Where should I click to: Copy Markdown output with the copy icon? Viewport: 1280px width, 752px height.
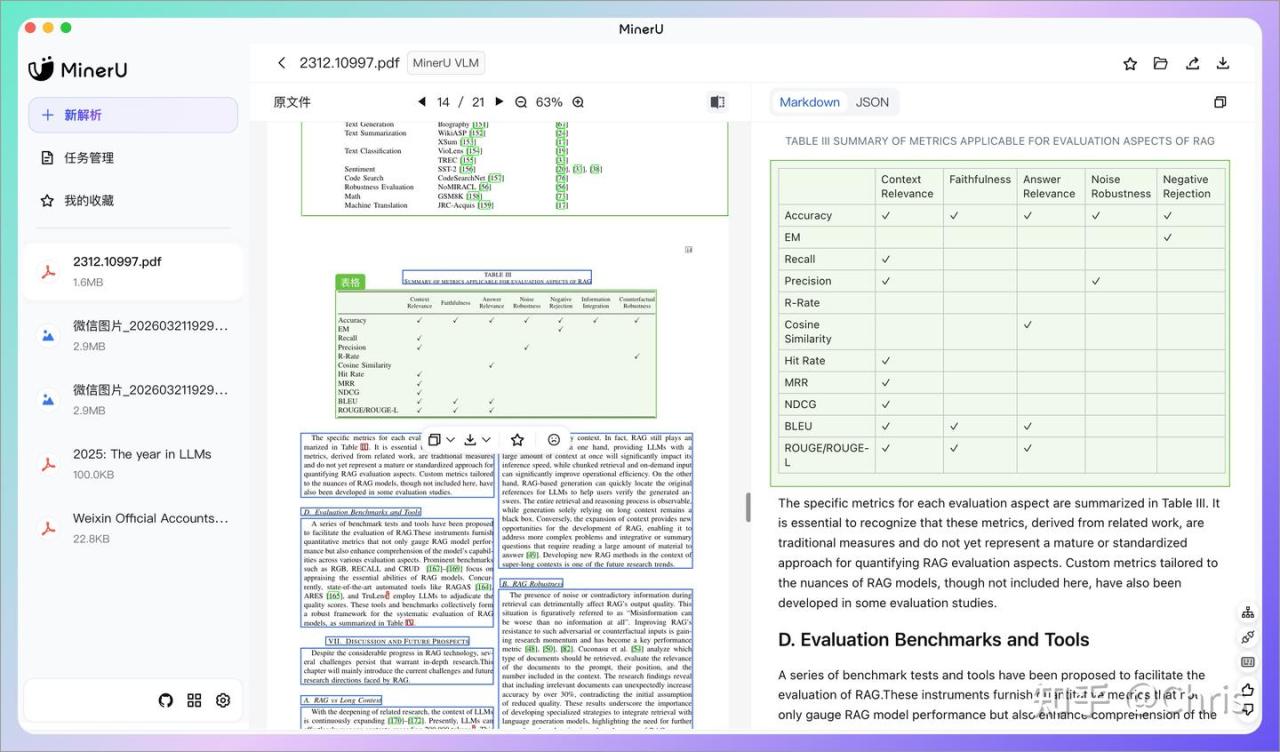[x=1220, y=102]
